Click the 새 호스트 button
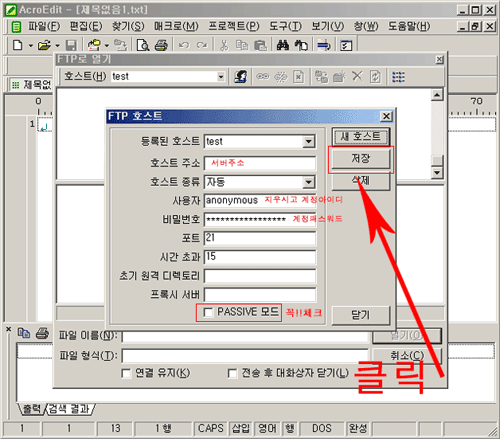The height and width of the screenshot is (439, 500). [x=361, y=136]
